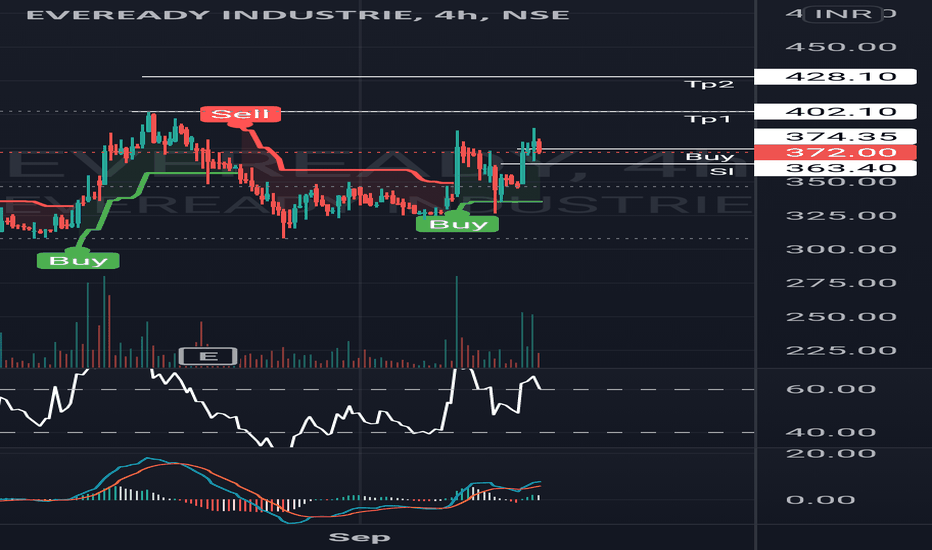Screen dimensions: 932x550
Task: Click the Buy entry line label
Action: (x=710, y=157)
